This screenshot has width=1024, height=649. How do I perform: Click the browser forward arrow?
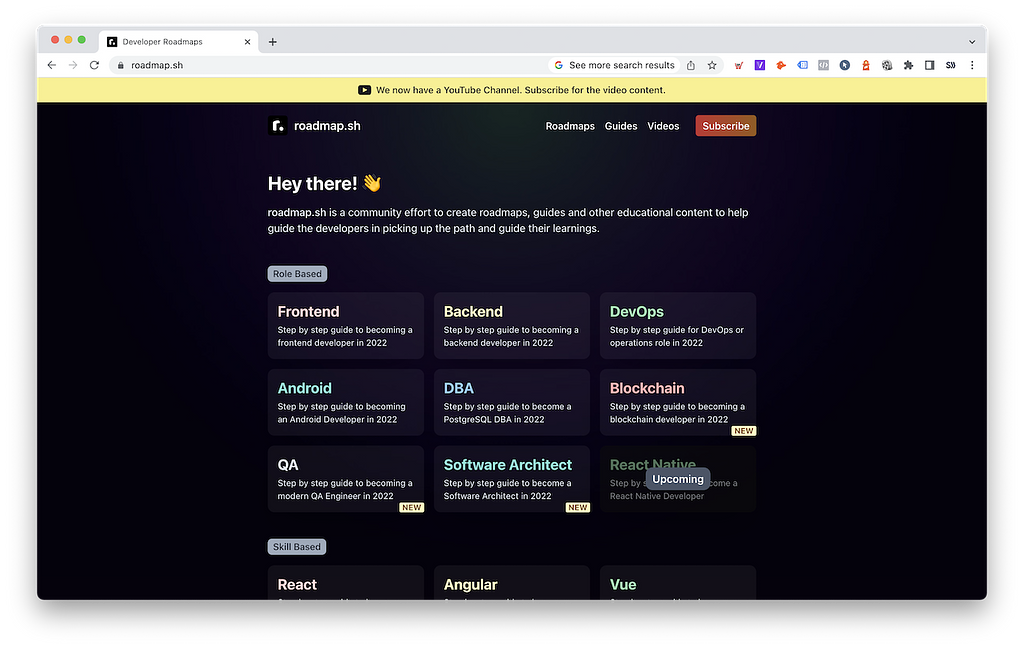(x=73, y=65)
